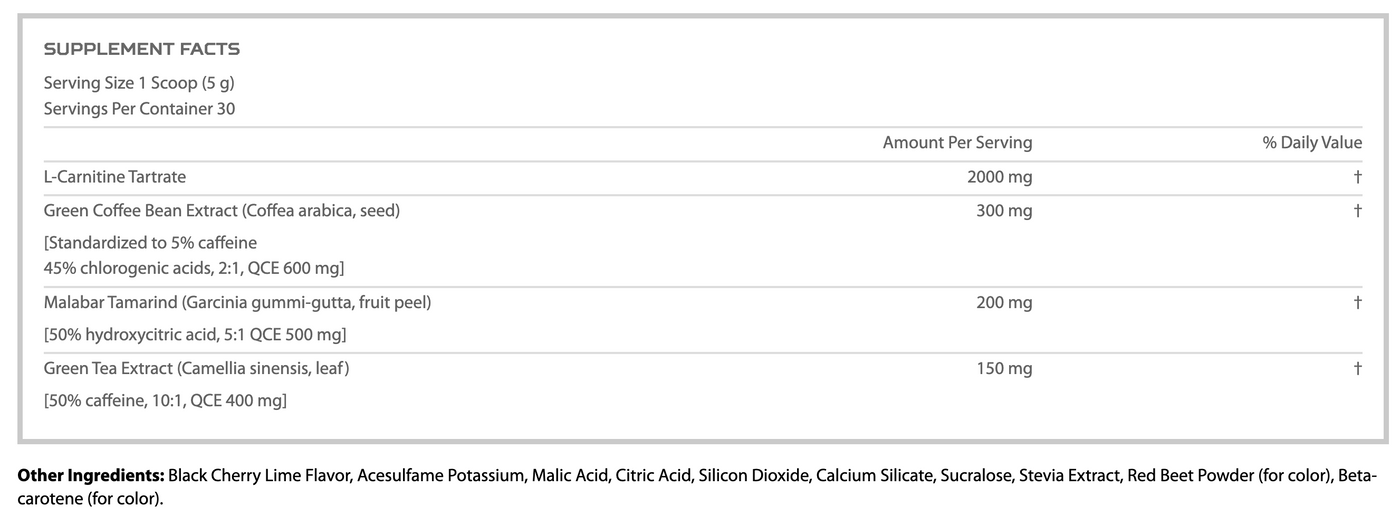1400x516 pixels.
Task: Click the 2000 mg amount value
Action: [x=999, y=177]
